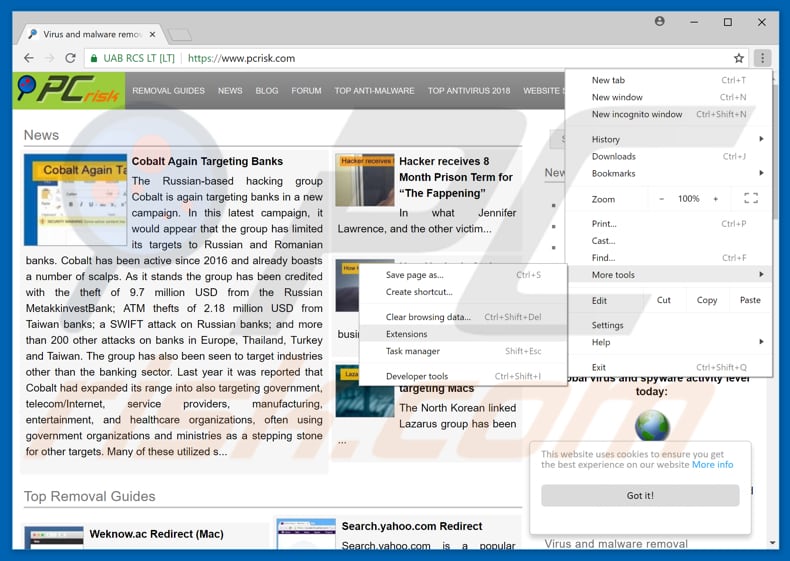Open FORUM in site navigation

point(306,91)
